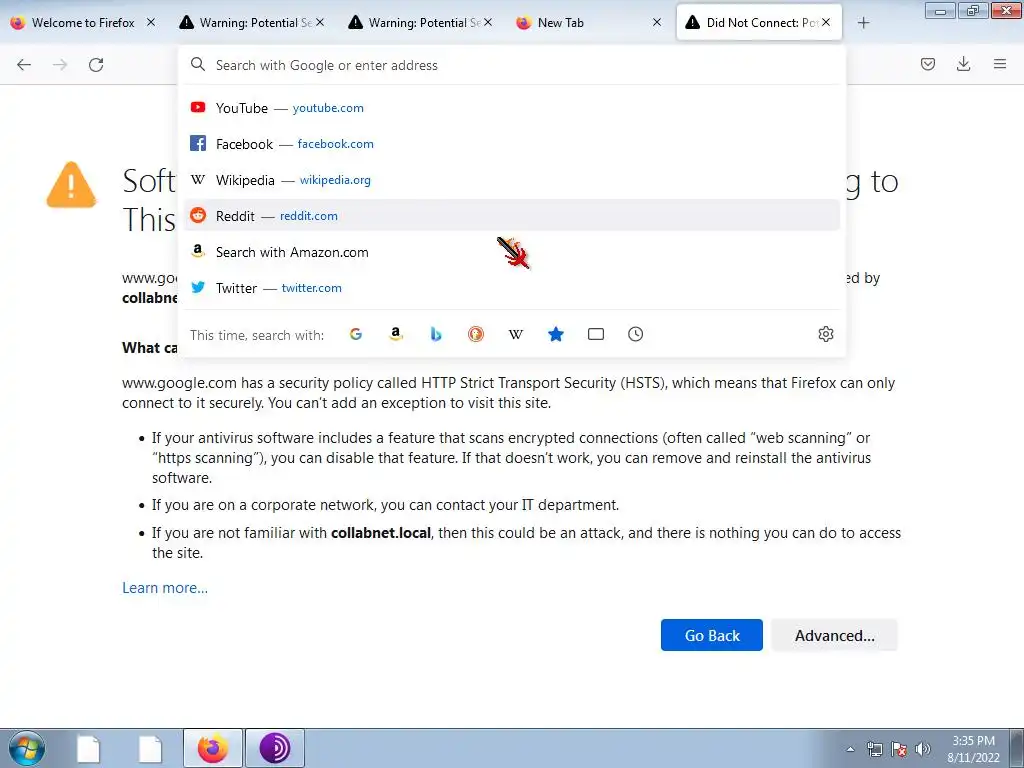Image resolution: width=1024 pixels, height=768 pixels.
Task: Select the Did Not Connect tab
Action: pos(759,22)
